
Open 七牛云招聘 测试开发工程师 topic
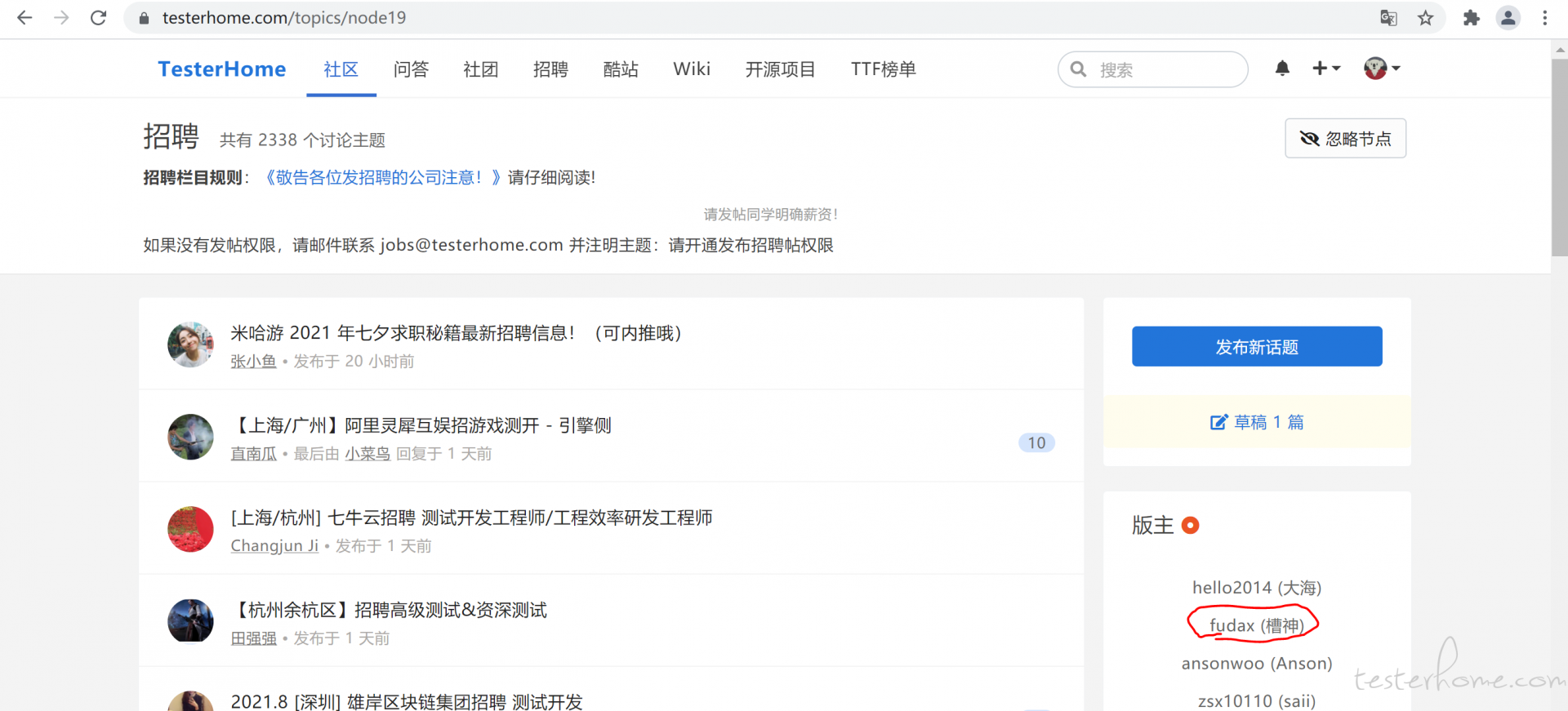[471, 518]
